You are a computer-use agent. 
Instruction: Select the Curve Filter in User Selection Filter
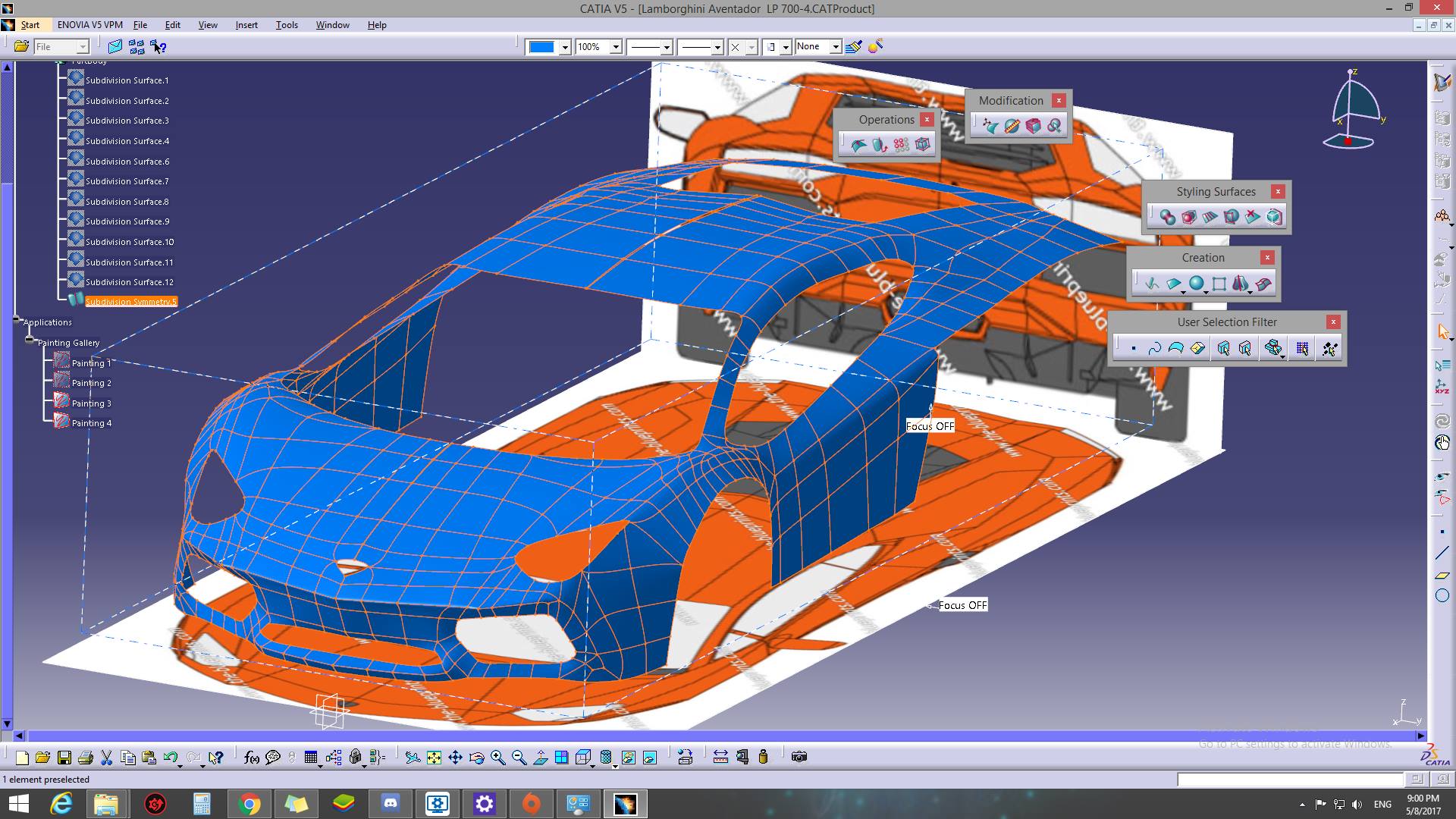coord(1154,348)
